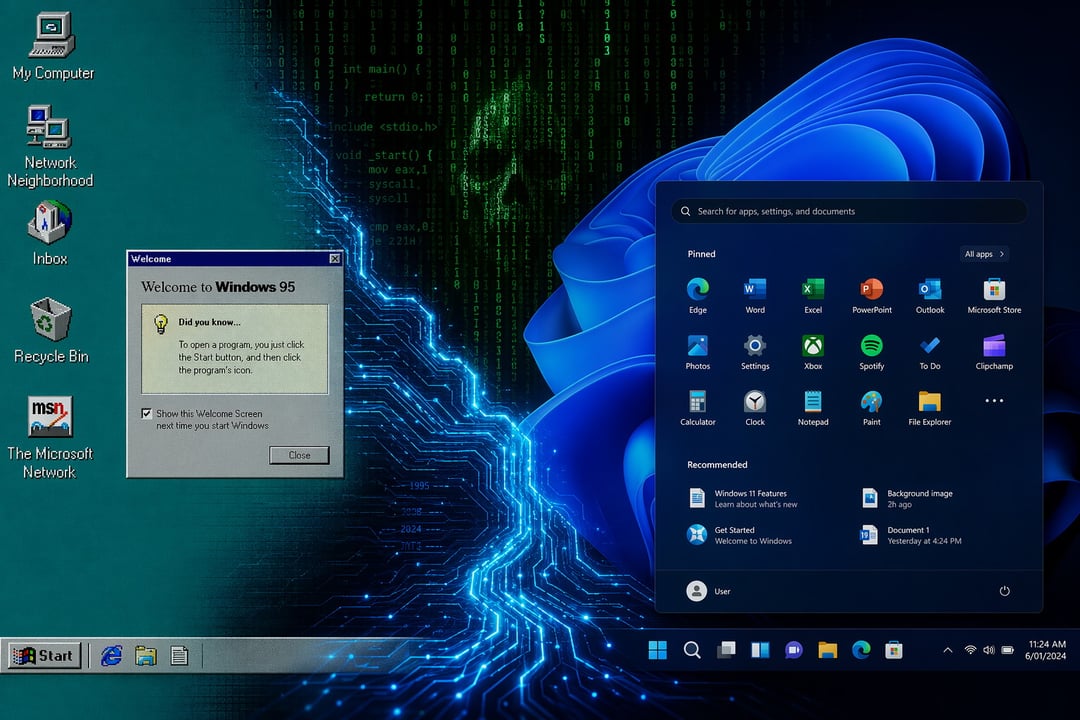1080x720 pixels.
Task: Open Task View on Windows 11 taskbar
Action: click(x=726, y=650)
